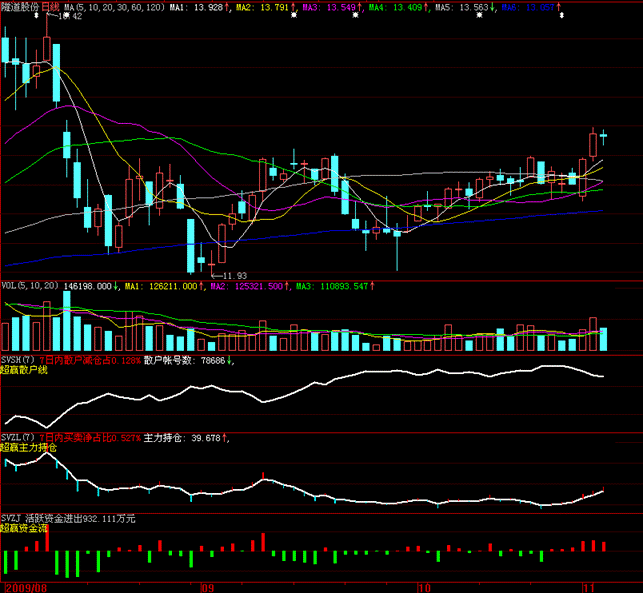Image resolution: width=643 pixels, height=593 pixels.
Task: Click the SVSH(7) indicator label
Action: [18, 360]
